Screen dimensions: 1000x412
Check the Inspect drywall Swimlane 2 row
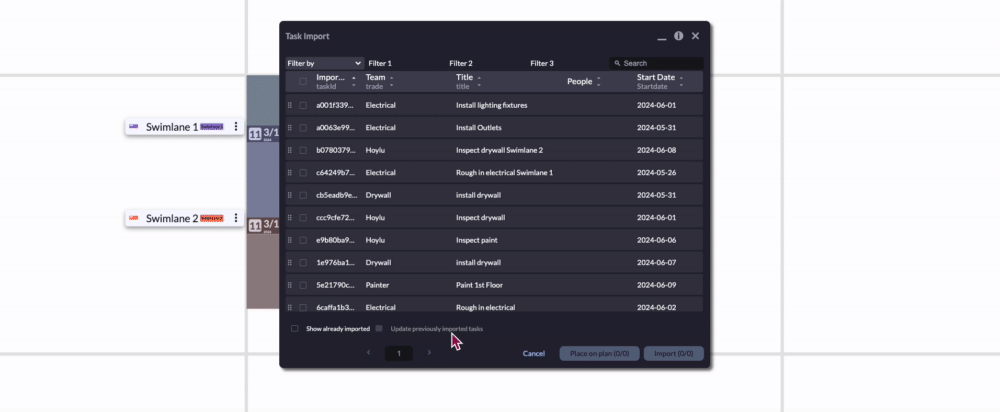pos(303,150)
